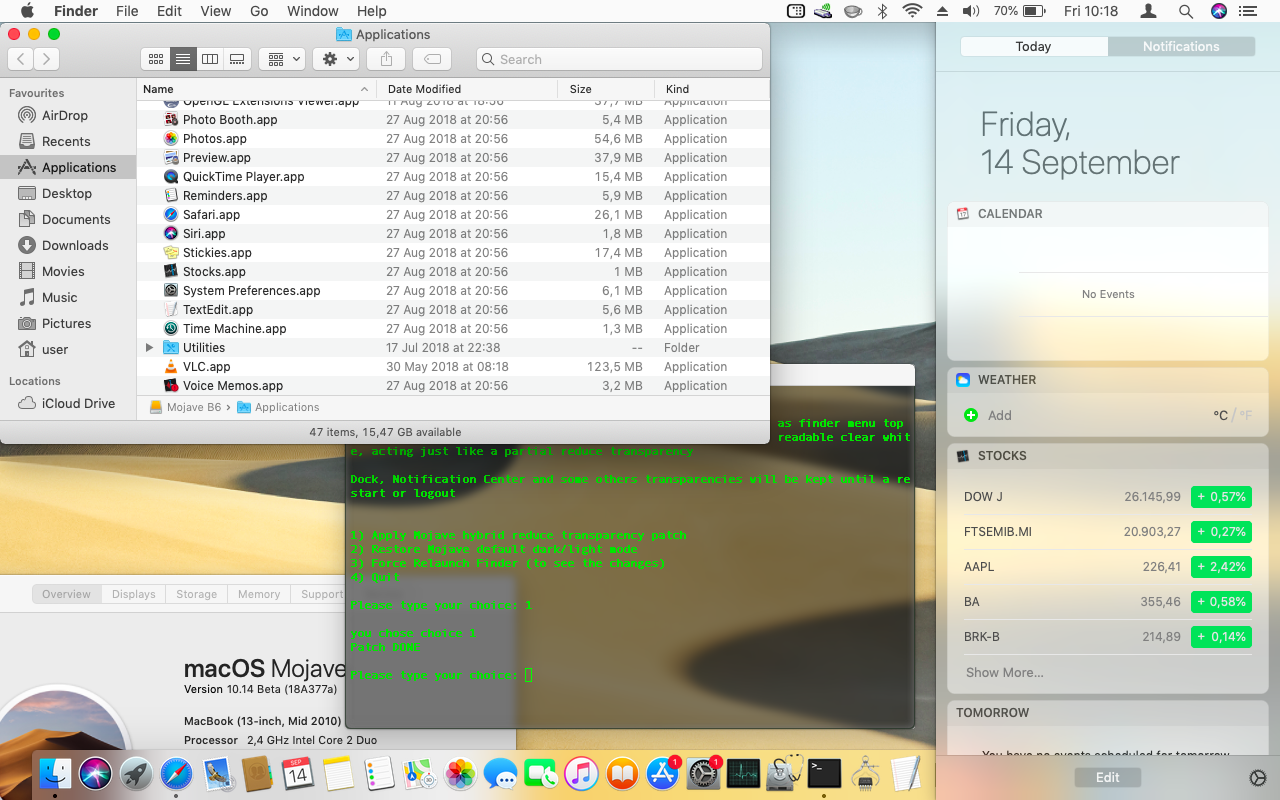Expand the Utilities folder disclosure triangle
The height and width of the screenshot is (800, 1280).
(x=150, y=348)
